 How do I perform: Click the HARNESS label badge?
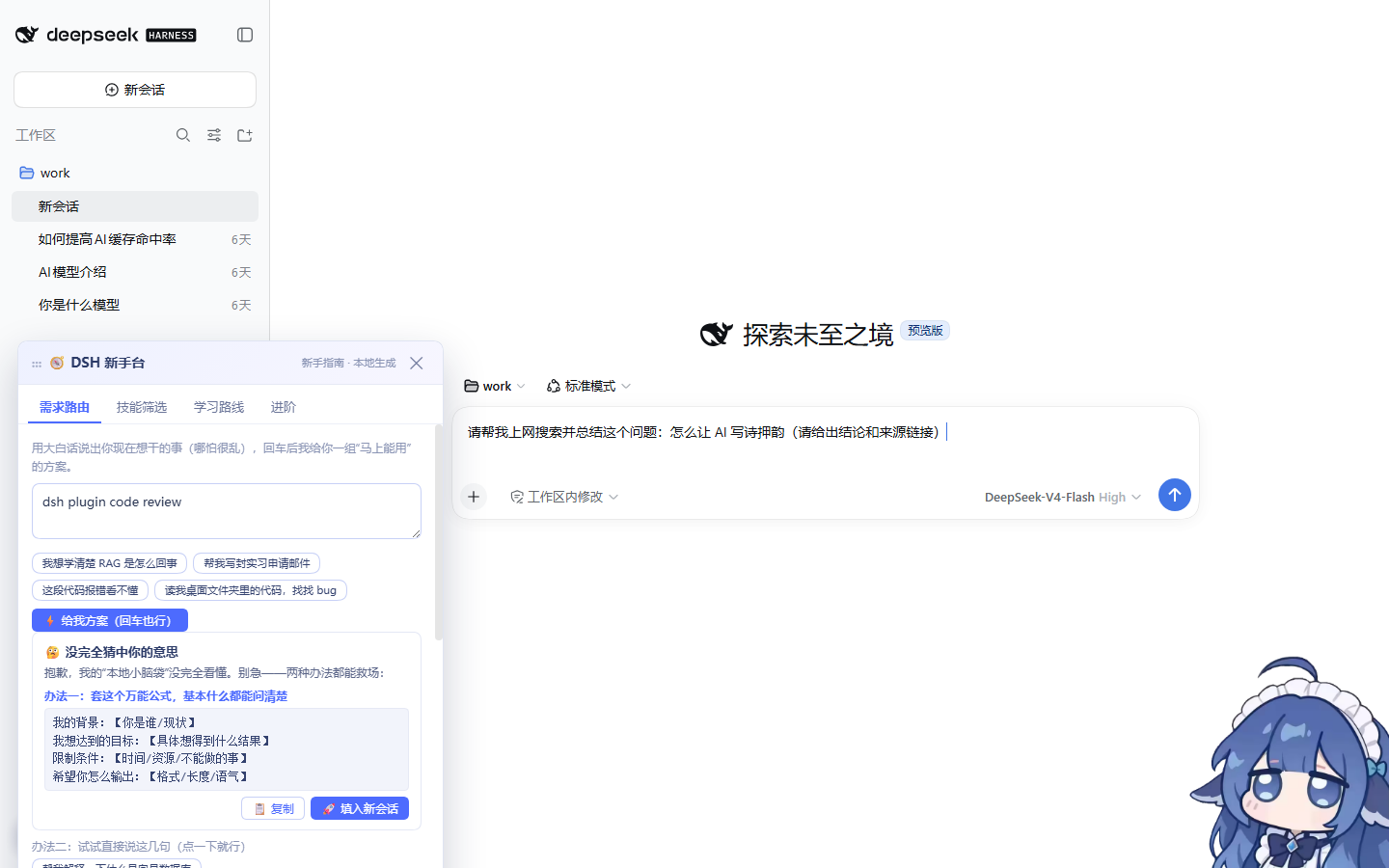click(172, 36)
